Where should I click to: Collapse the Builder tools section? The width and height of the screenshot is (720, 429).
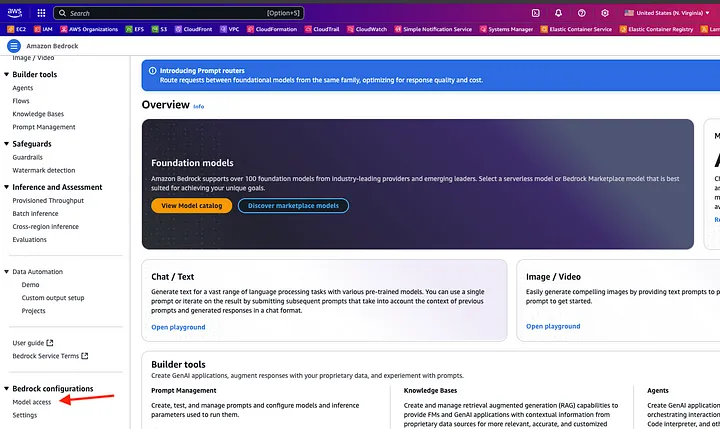[x=6, y=74]
